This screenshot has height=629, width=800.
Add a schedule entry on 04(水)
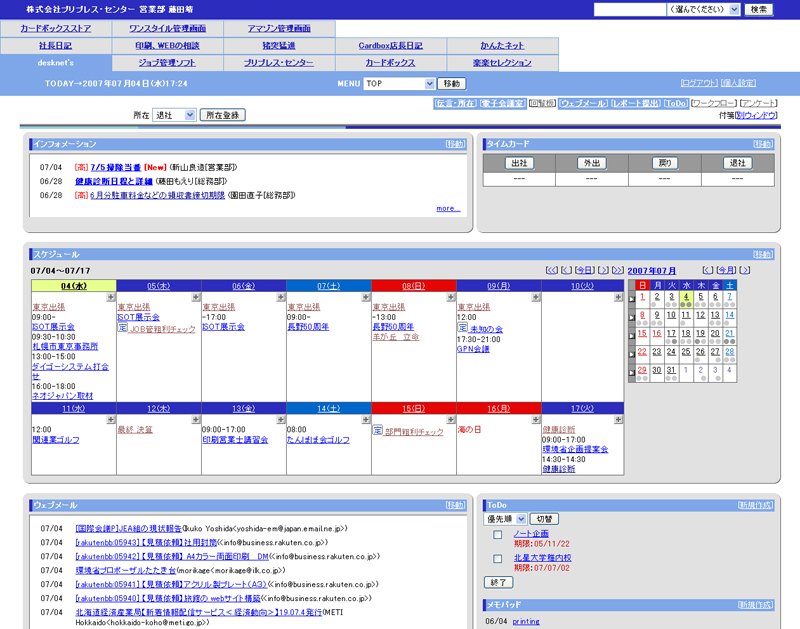111,297
